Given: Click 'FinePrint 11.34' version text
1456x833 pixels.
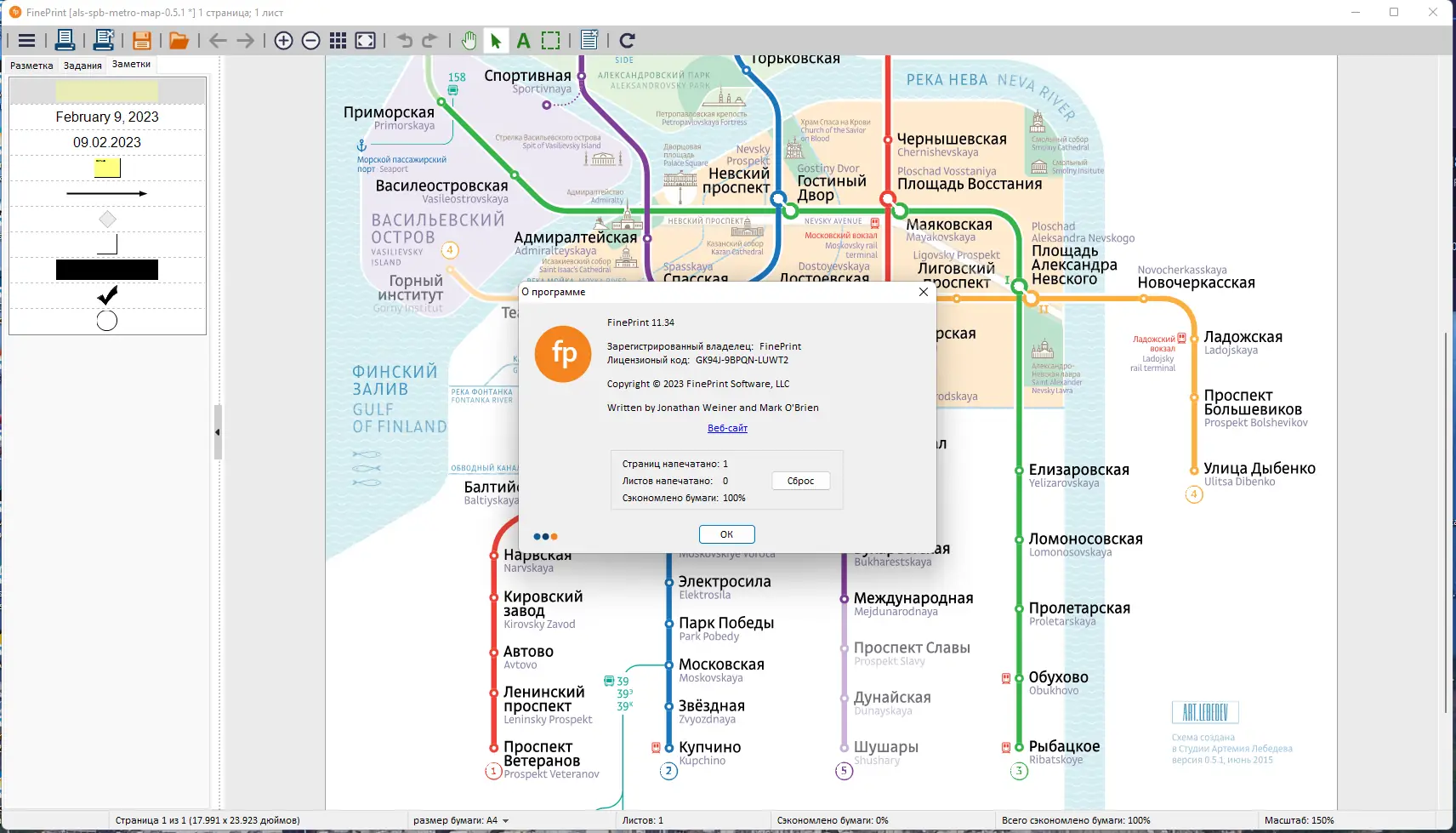Looking at the screenshot, I should pos(640,322).
